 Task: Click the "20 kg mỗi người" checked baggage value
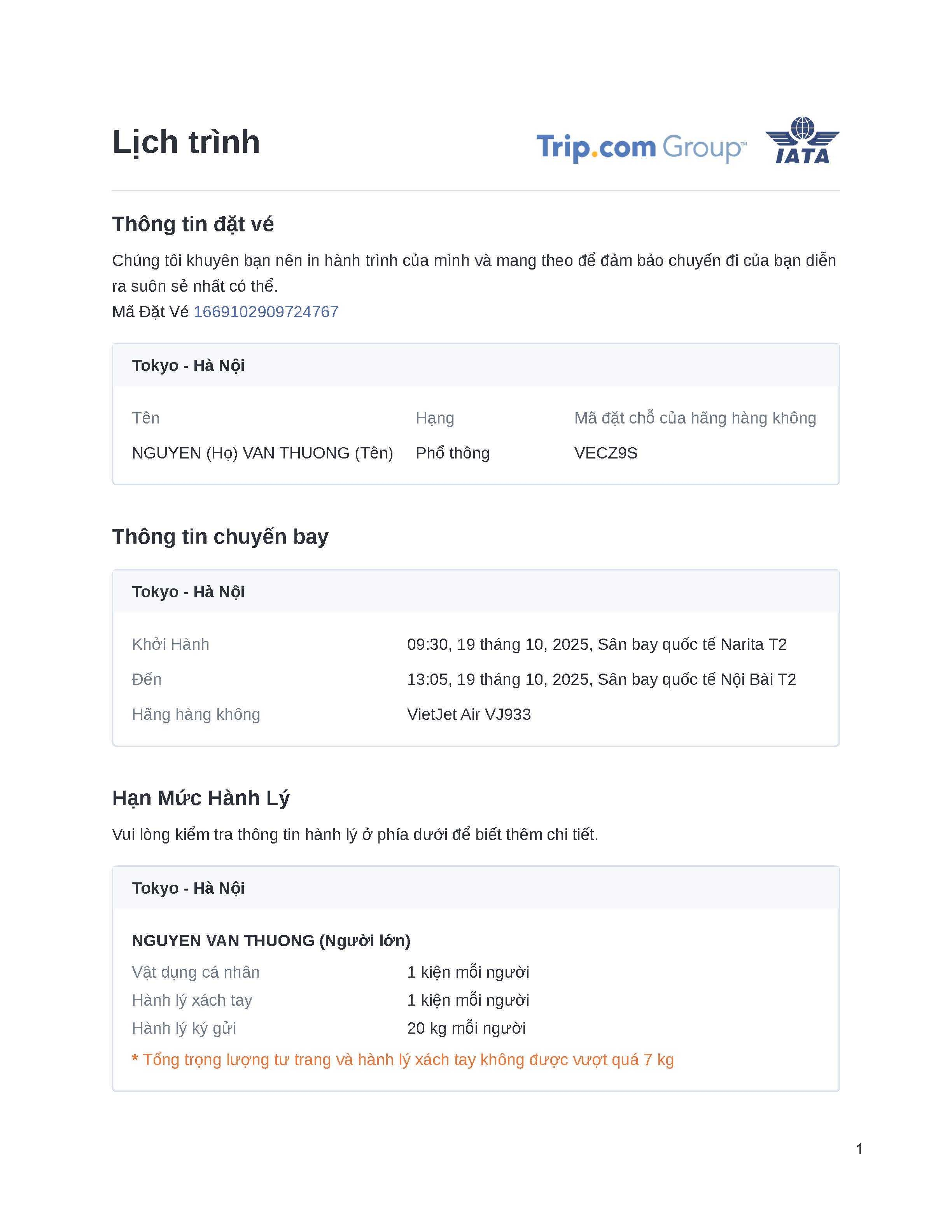466,1028
